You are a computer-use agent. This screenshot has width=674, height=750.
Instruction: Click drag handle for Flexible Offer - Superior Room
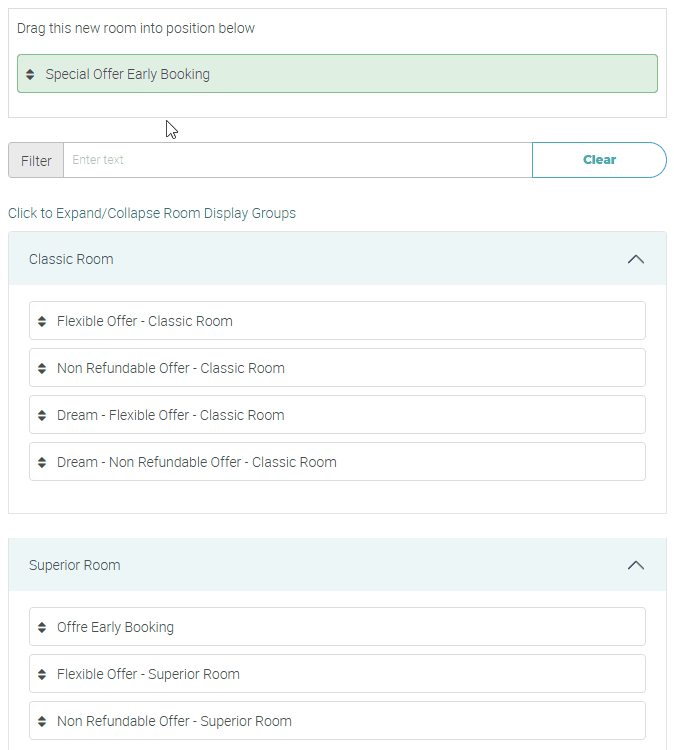pos(42,675)
